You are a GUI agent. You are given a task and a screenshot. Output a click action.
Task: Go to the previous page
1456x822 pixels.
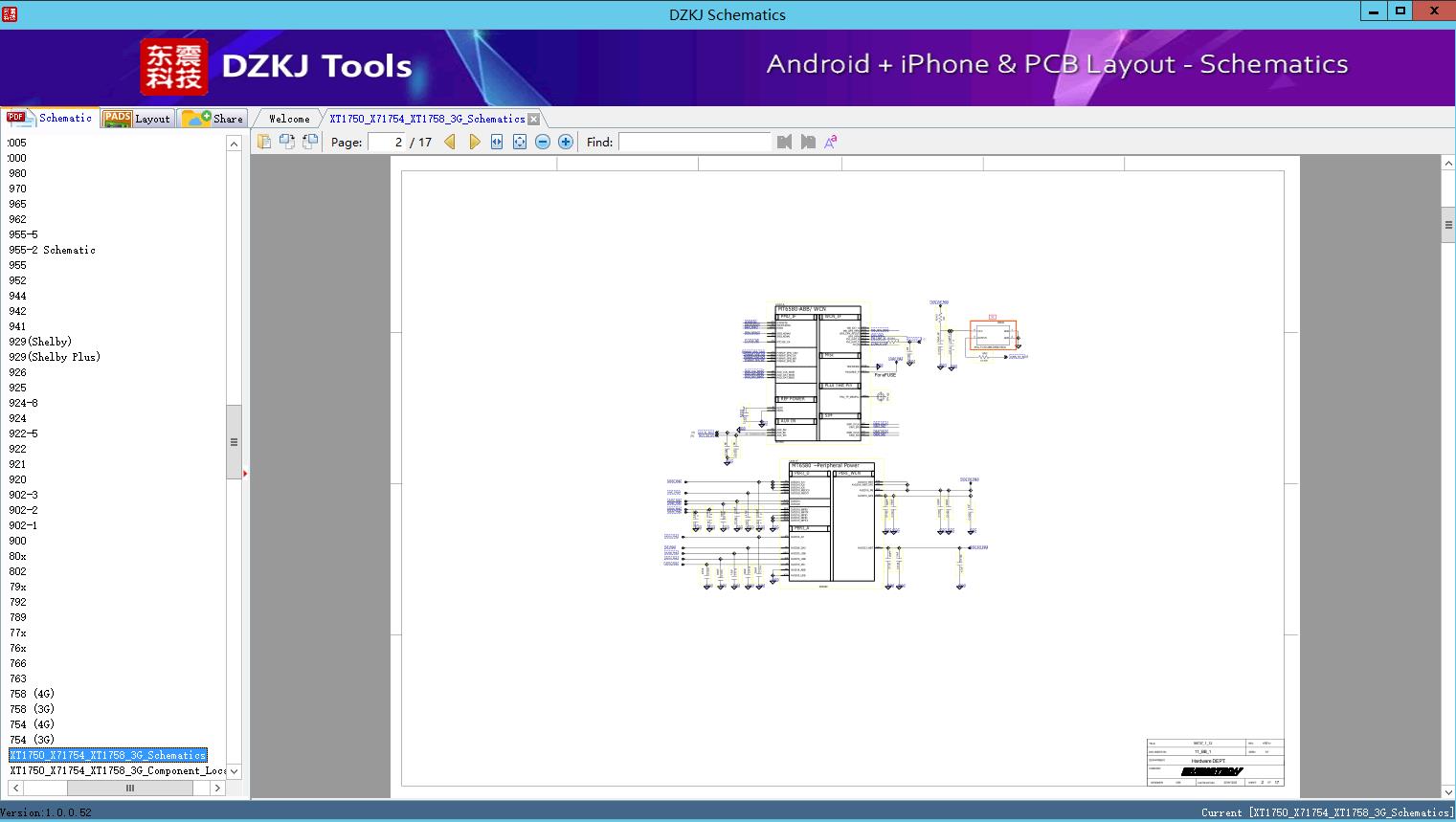[x=450, y=142]
